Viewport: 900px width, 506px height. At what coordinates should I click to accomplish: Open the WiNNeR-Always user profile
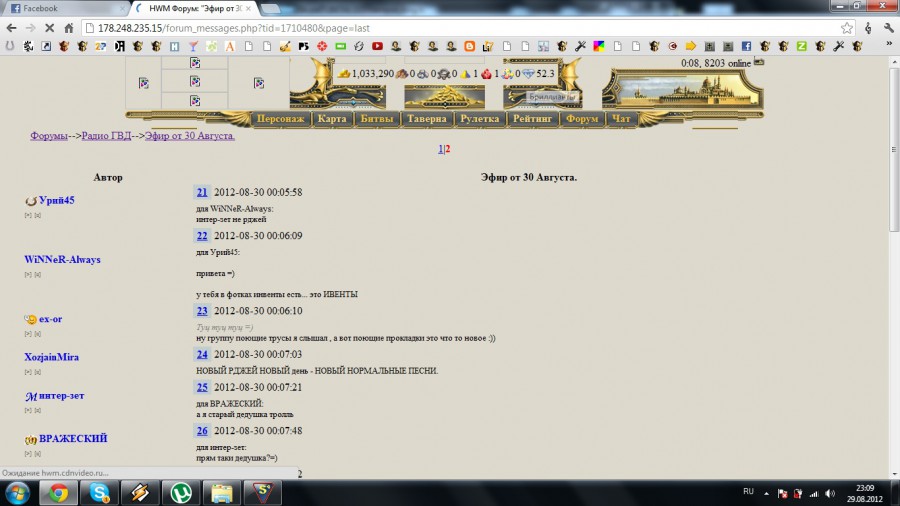[62, 260]
